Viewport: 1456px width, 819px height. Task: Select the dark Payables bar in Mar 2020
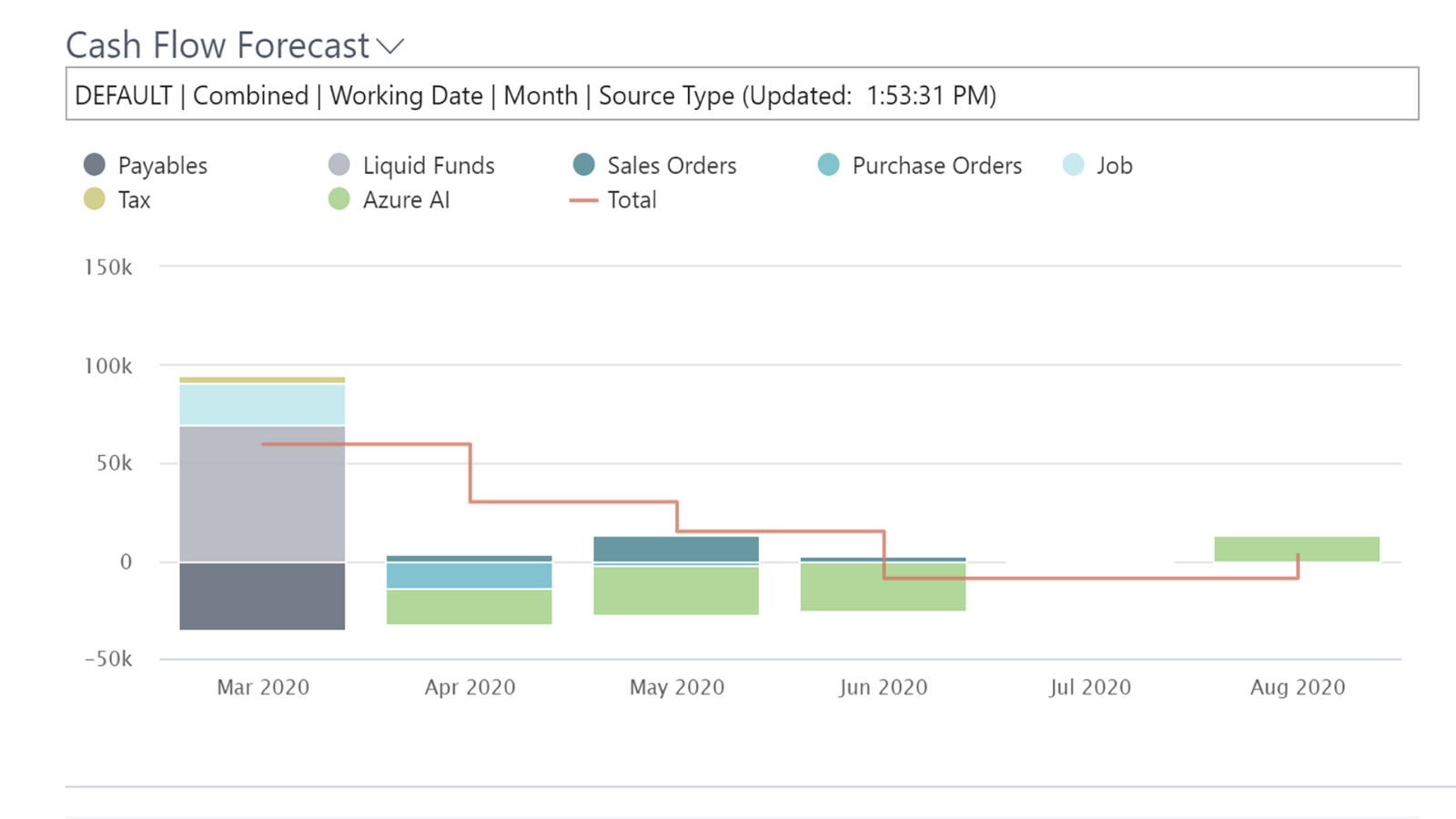point(262,596)
